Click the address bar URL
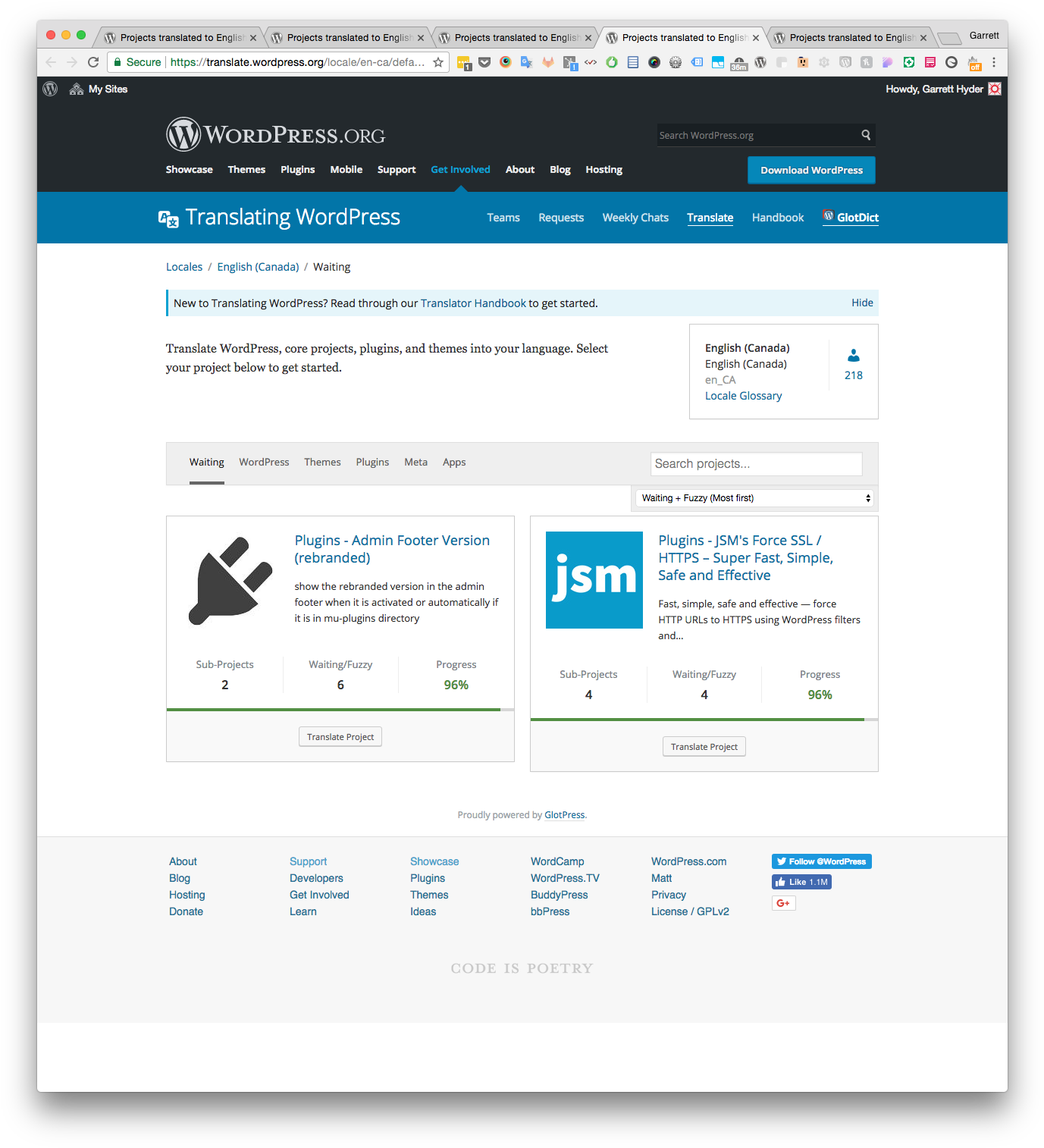 (298, 62)
